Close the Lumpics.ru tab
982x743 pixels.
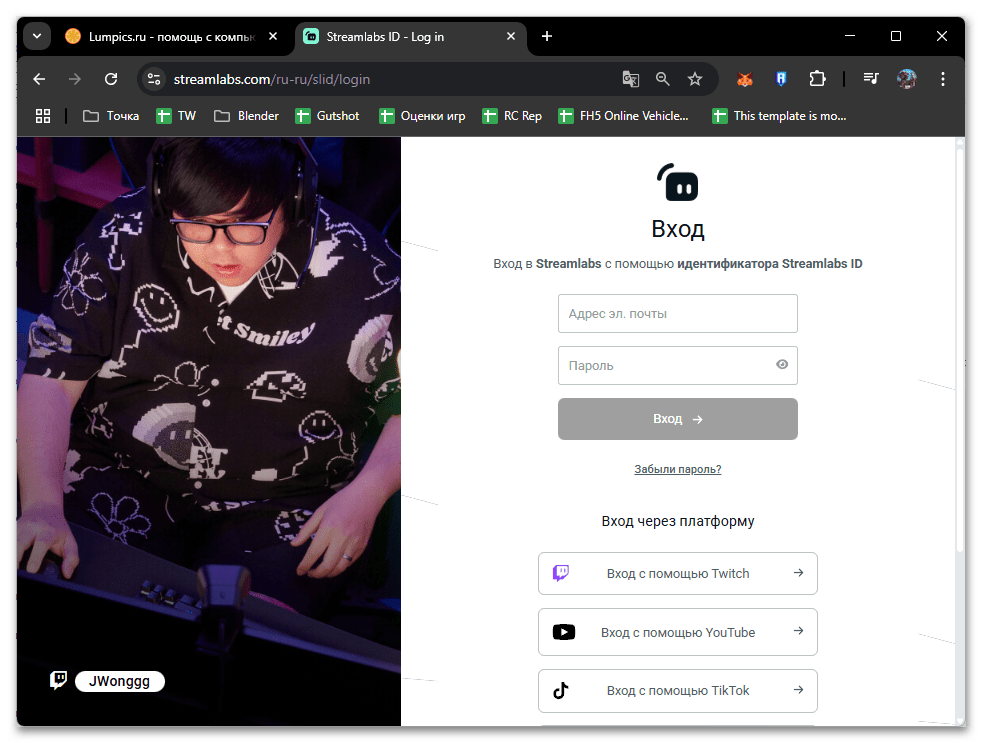pyautogui.click(x=273, y=36)
